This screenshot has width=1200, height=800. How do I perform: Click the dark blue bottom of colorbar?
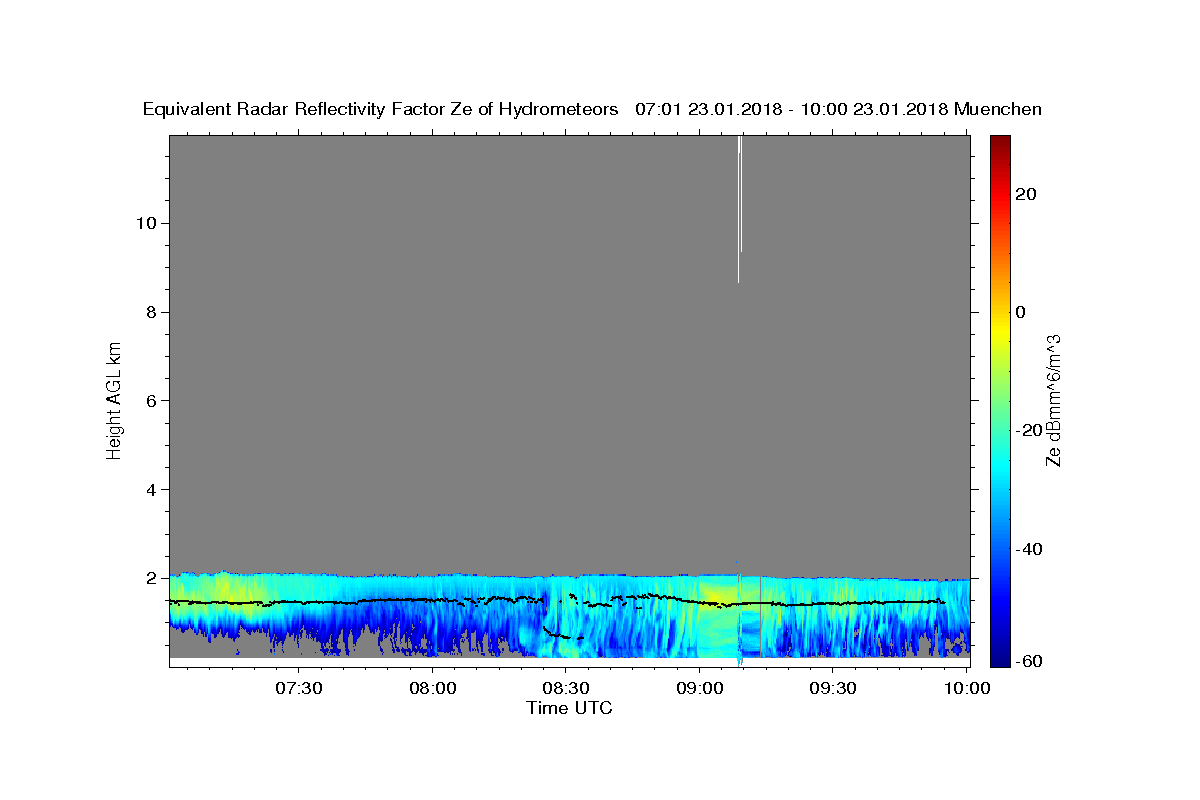point(1000,658)
